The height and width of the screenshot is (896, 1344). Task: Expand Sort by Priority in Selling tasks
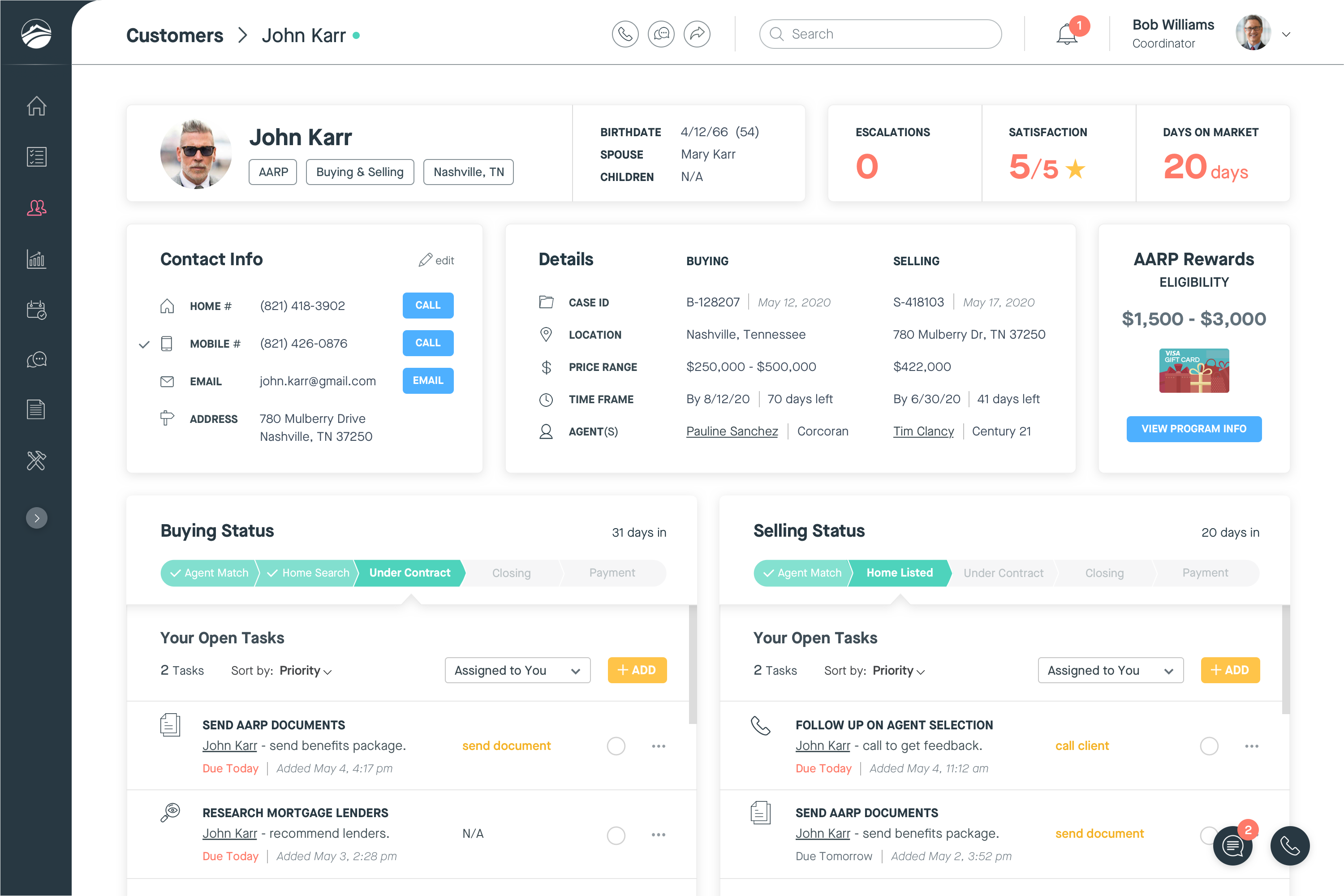pos(898,671)
